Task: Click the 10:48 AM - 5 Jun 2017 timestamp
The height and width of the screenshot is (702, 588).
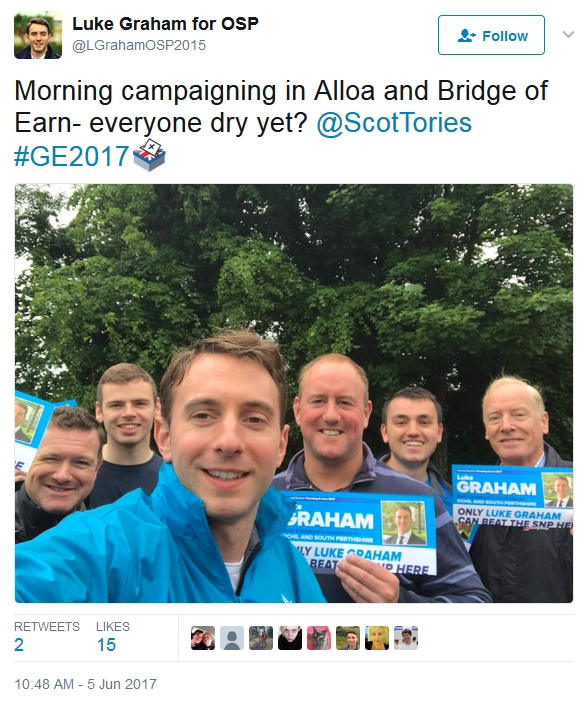Action: [x=86, y=684]
